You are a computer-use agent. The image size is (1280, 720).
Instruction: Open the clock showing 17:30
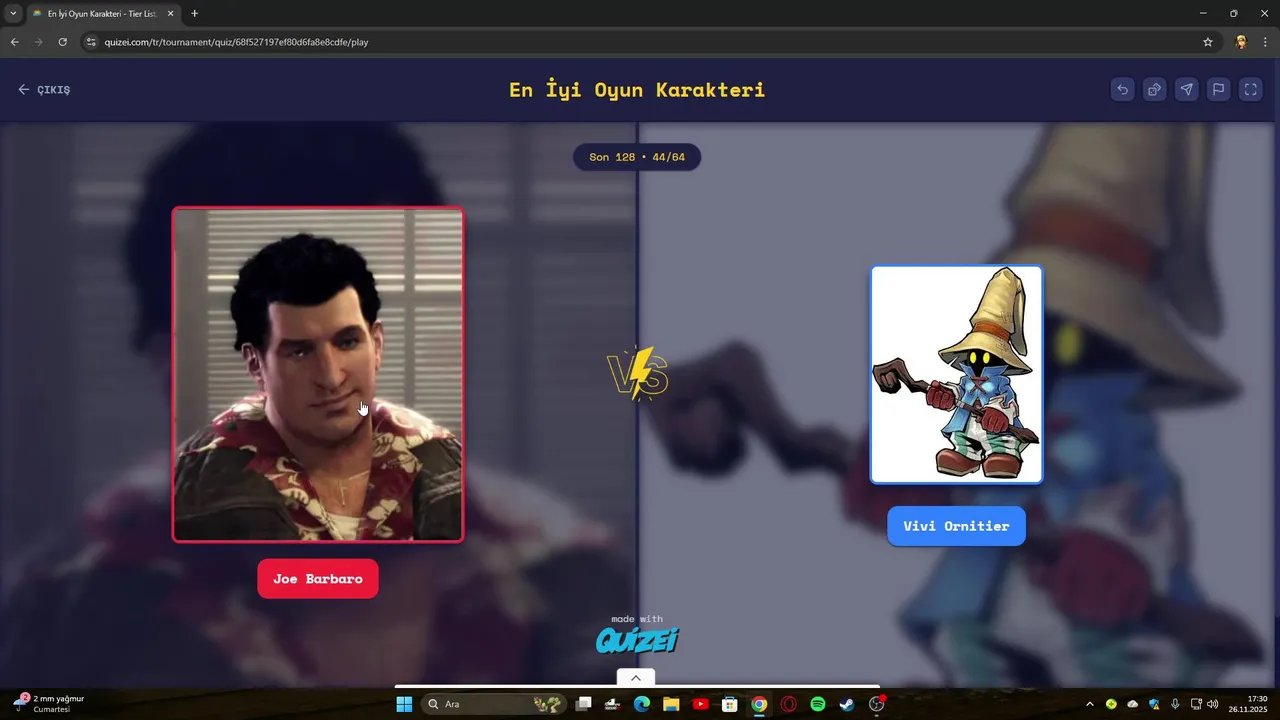click(1250, 704)
